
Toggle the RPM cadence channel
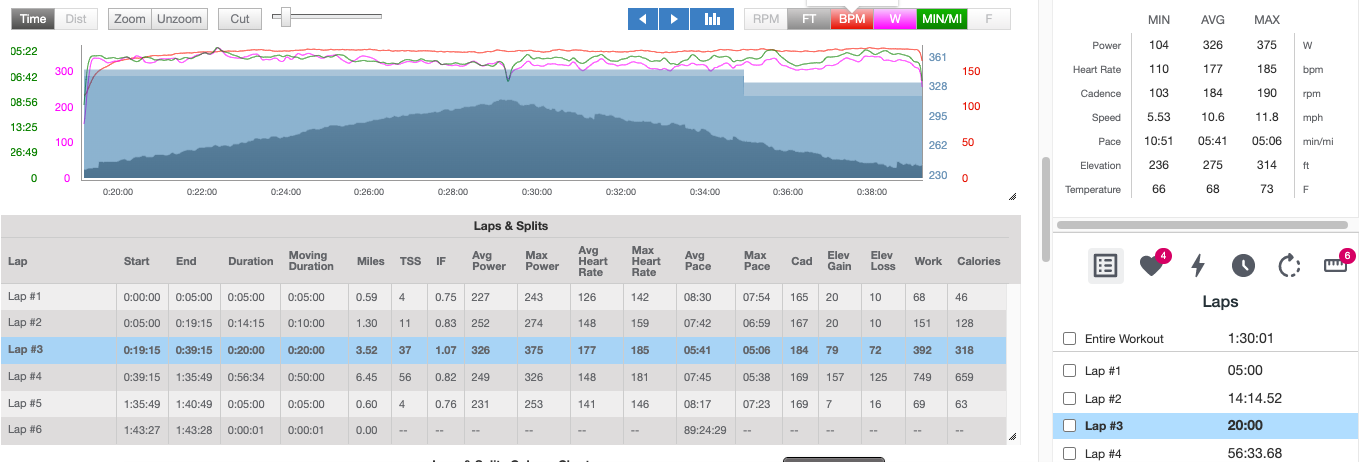[766, 19]
